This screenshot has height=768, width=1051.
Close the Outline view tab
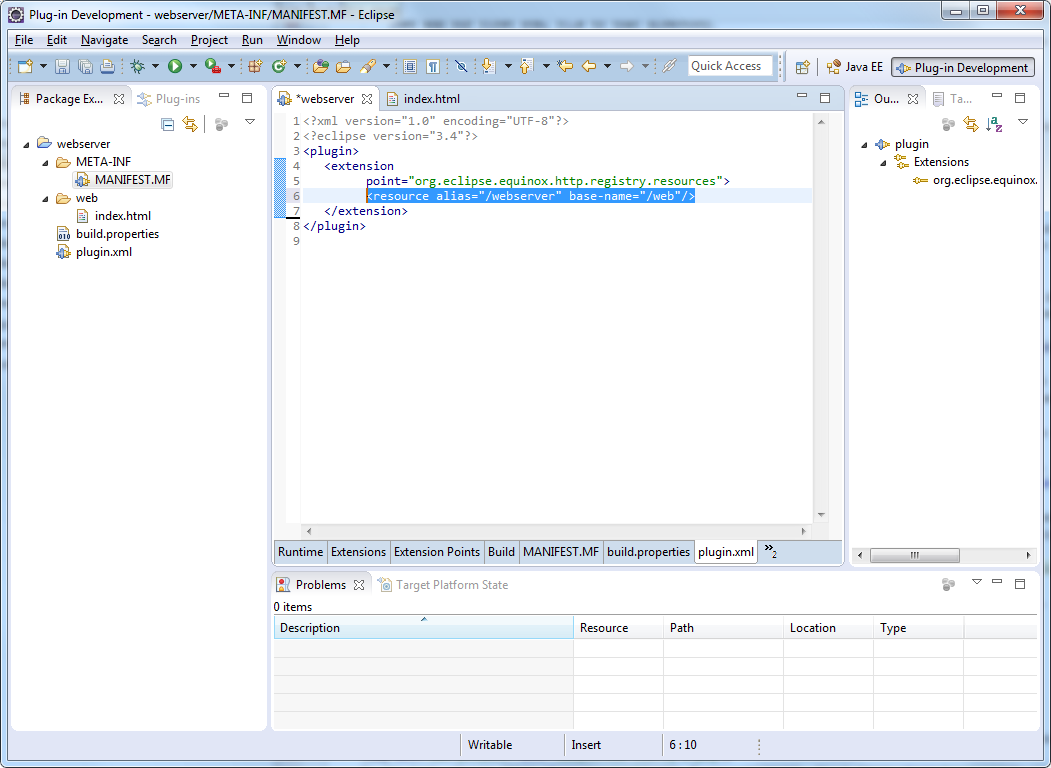pos(913,99)
